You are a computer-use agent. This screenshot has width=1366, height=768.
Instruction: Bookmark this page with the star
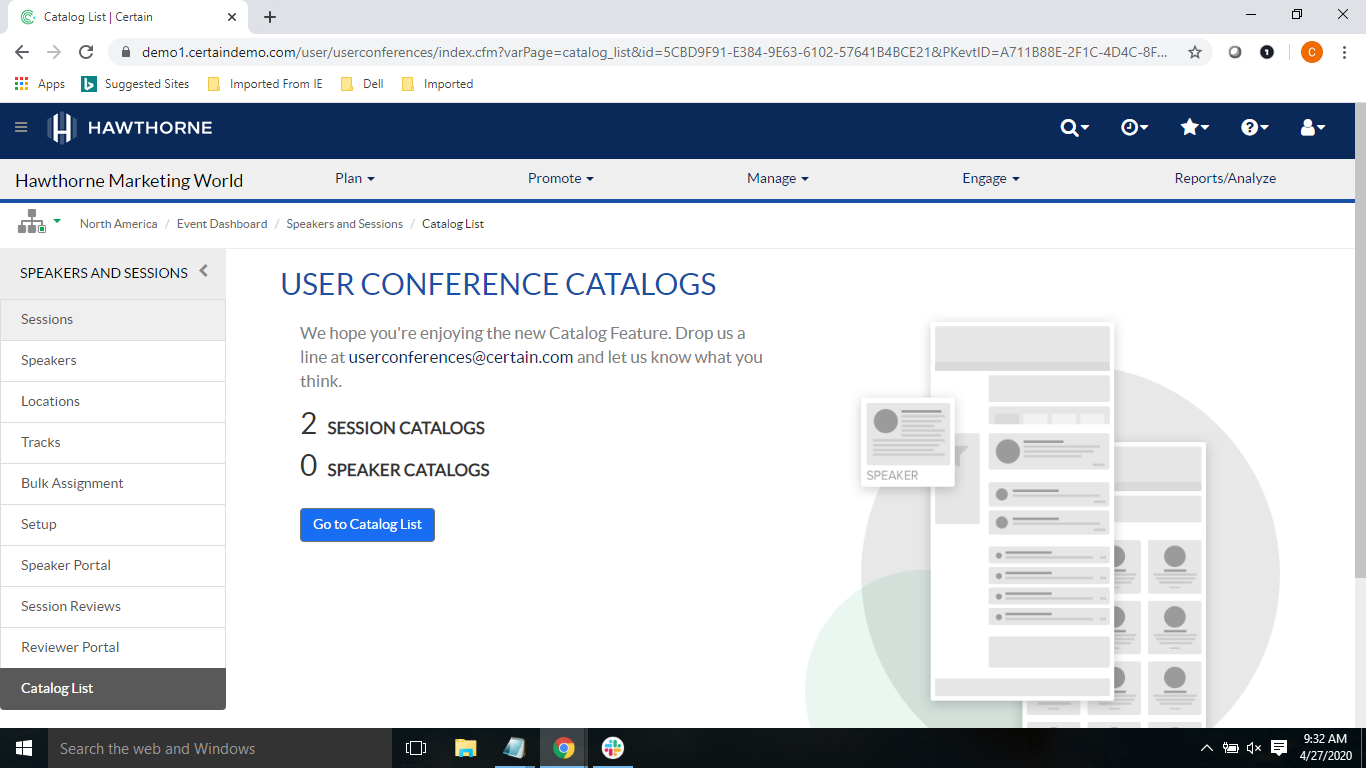point(1195,52)
